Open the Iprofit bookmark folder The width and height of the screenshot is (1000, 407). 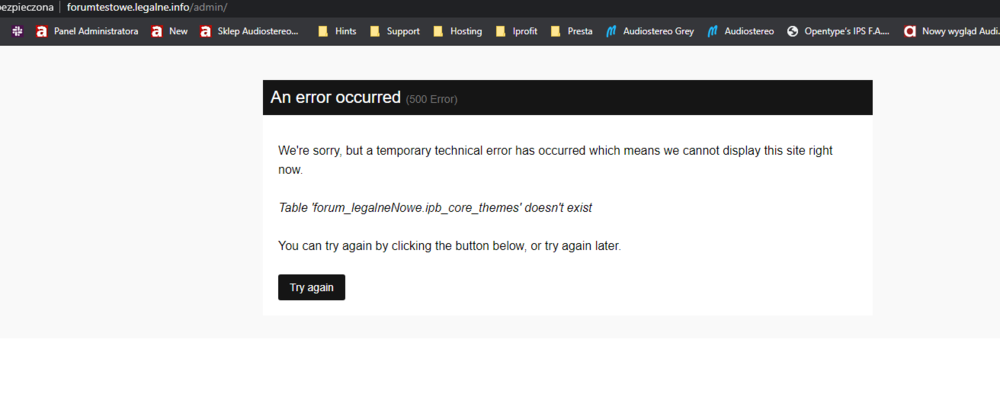[x=518, y=31]
